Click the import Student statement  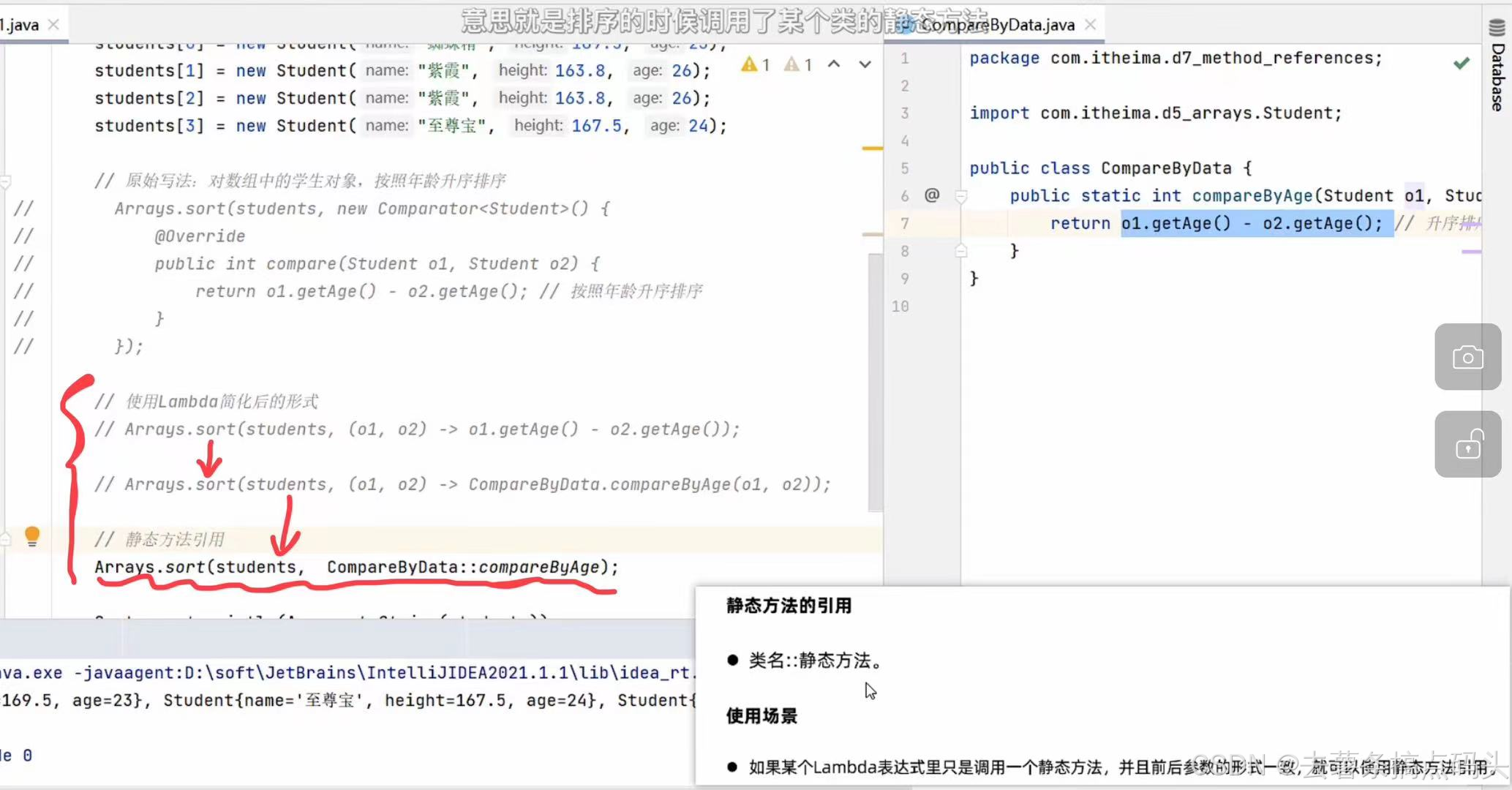click(x=1156, y=113)
